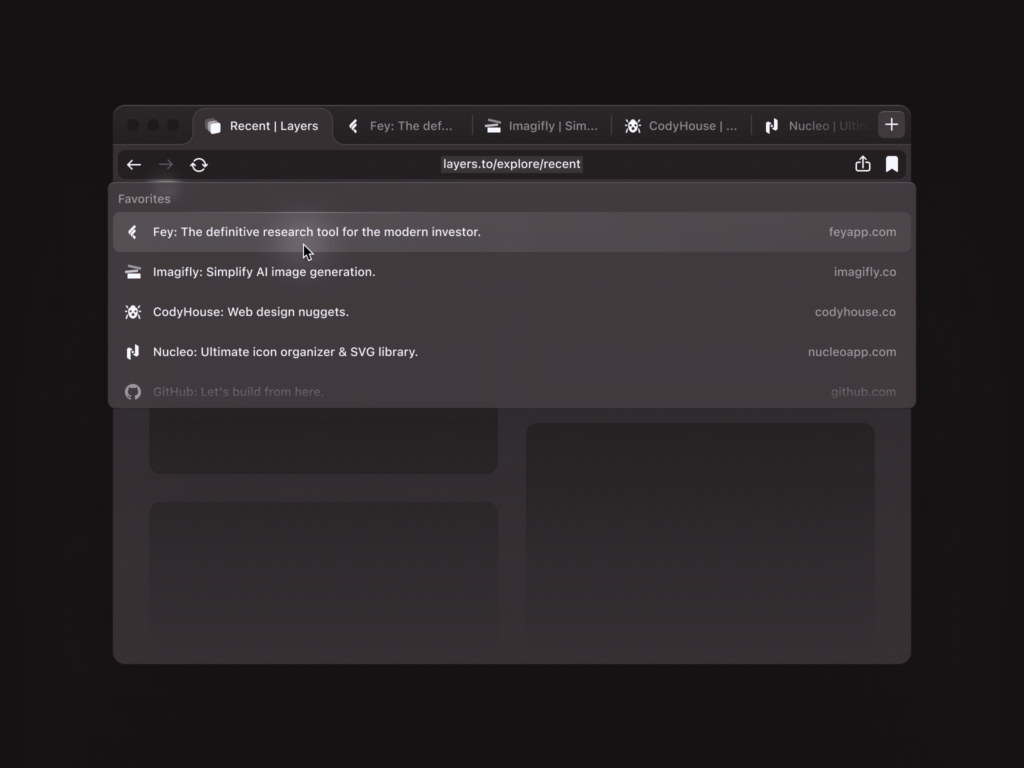This screenshot has height=768, width=1024.
Task: Open a new tab with the plus button
Action: (891, 125)
